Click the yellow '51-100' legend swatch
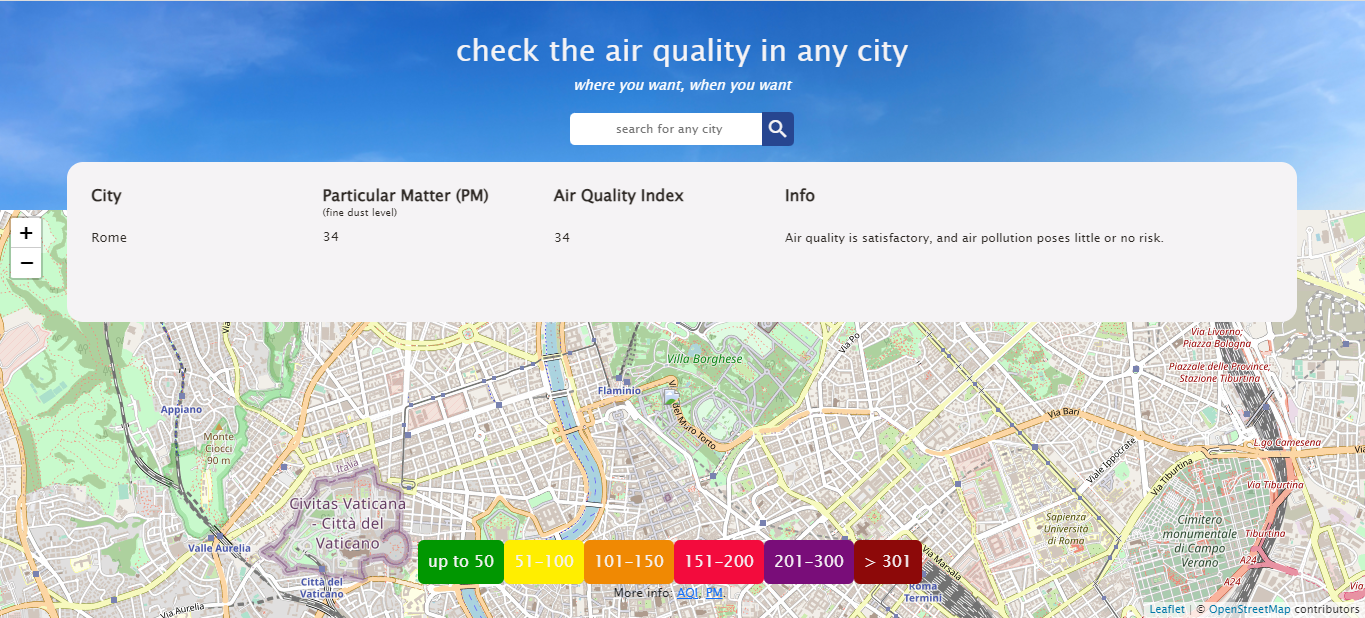 [544, 561]
